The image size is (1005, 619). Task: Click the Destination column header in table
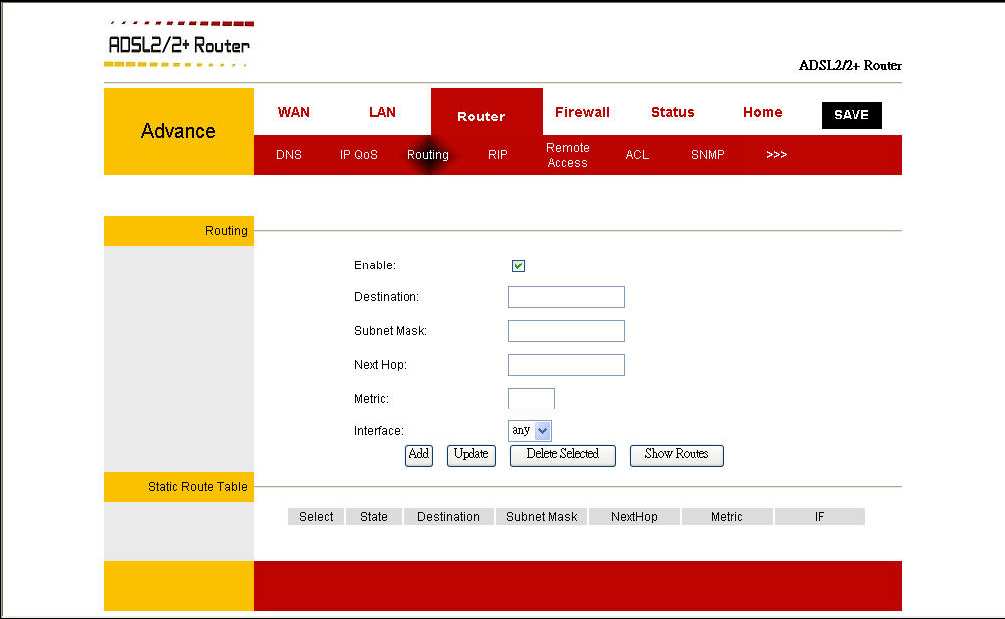pyautogui.click(x=448, y=516)
